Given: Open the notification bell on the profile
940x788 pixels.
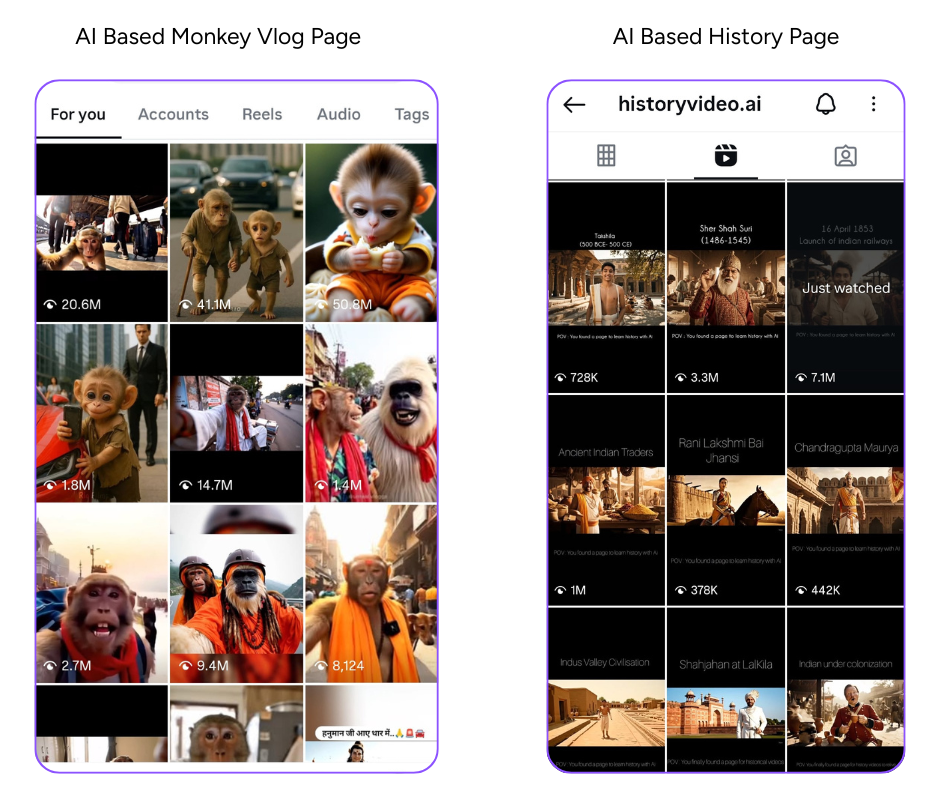Looking at the screenshot, I should (825, 104).
